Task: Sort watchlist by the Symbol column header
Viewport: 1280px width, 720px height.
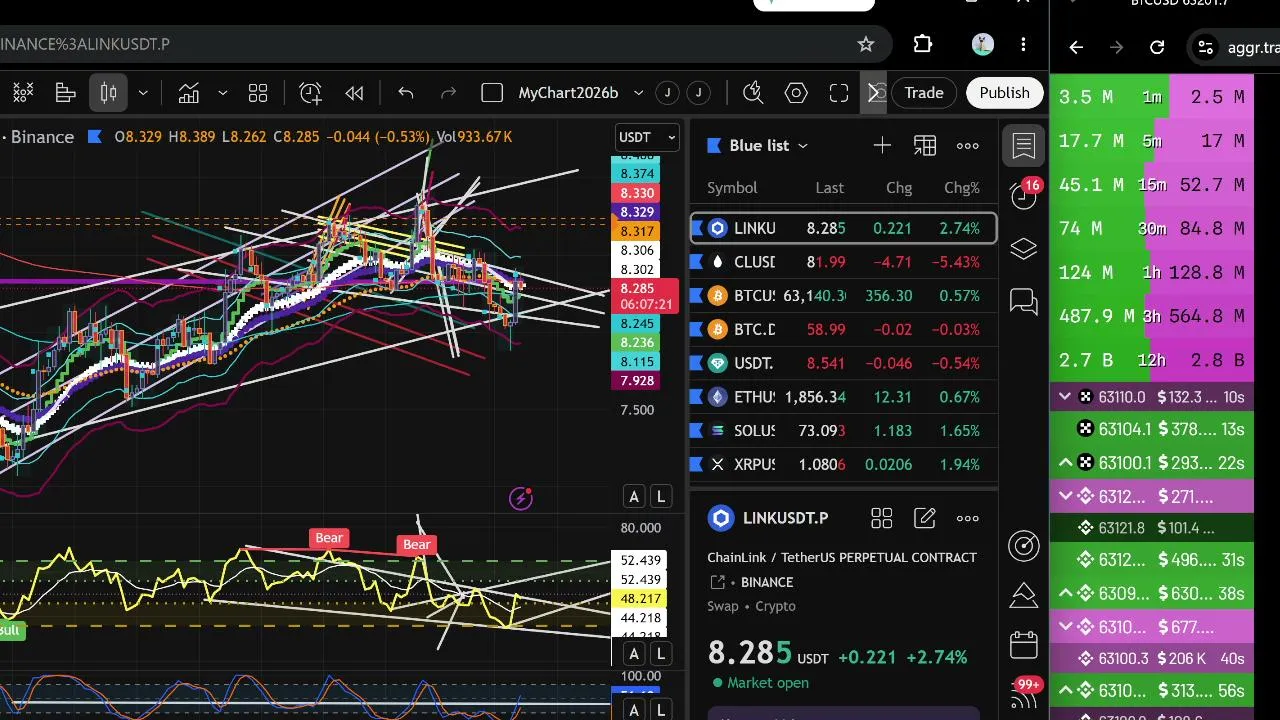Action: click(x=732, y=188)
